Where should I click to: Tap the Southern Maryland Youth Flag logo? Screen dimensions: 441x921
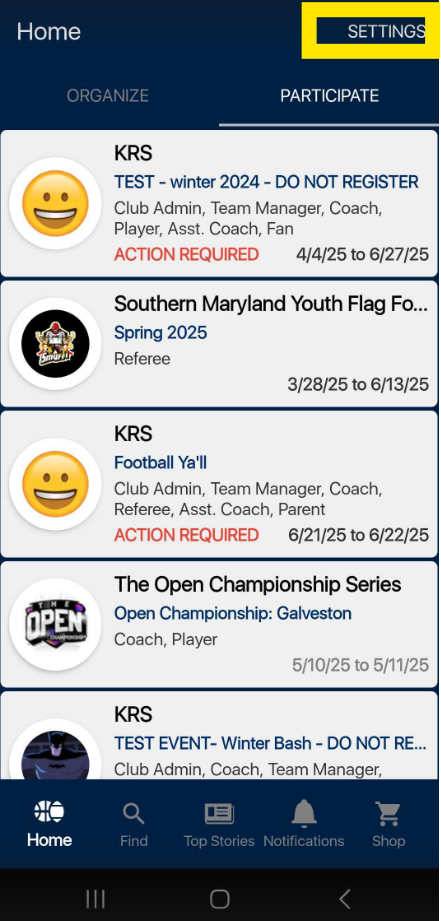tap(55, 344)
